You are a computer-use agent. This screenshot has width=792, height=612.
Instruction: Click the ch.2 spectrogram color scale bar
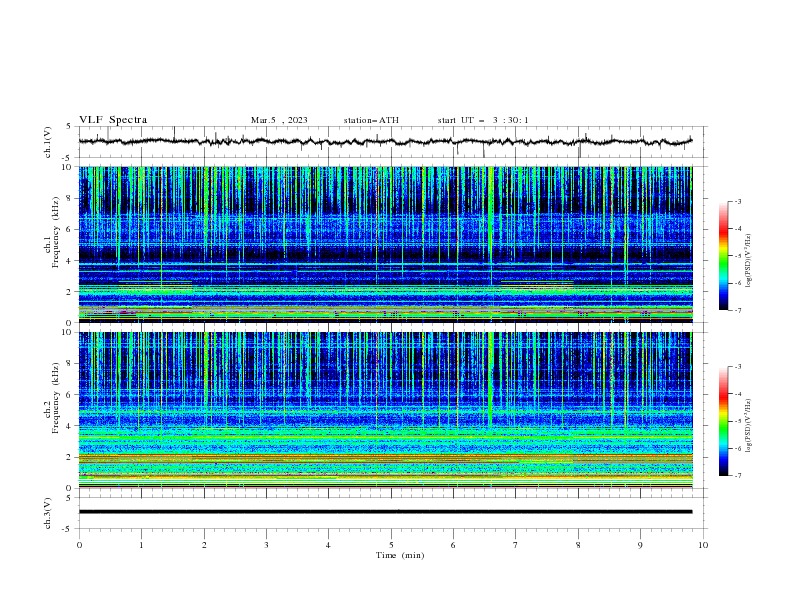click(723, 421)
